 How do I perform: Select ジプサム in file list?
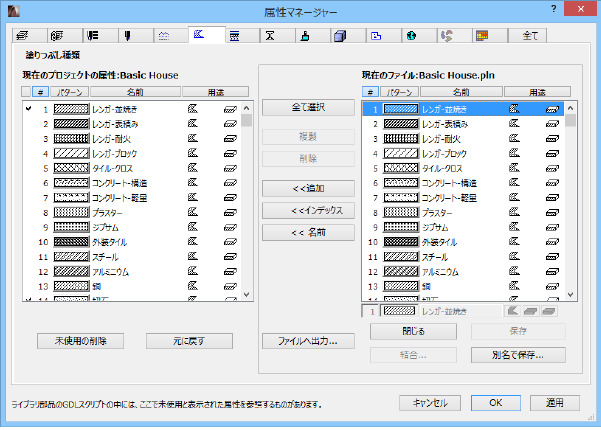pyautogui.click(x=463, y=227)
